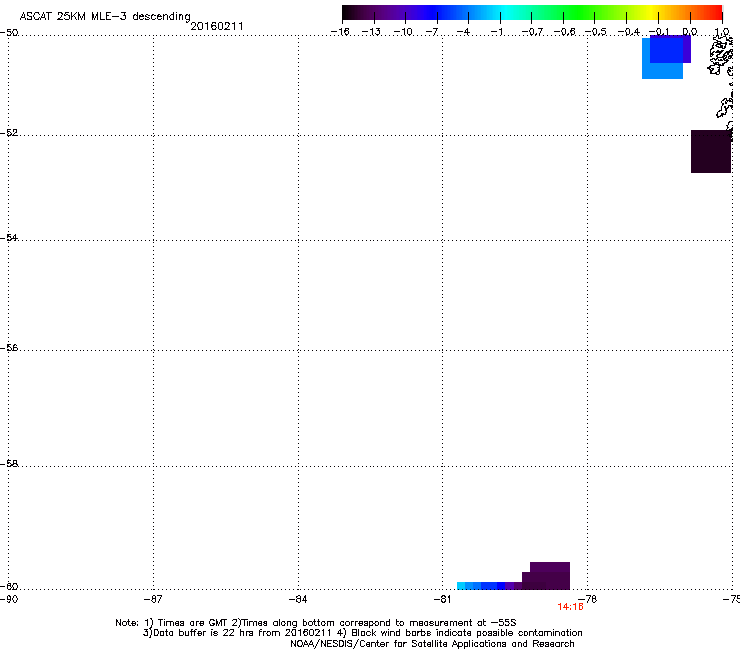
Task: Click the -84 longitude axis label
Action: click(298, 599)
